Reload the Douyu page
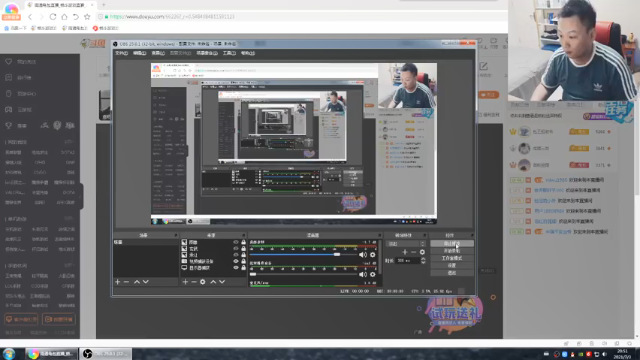 point(53,17)
